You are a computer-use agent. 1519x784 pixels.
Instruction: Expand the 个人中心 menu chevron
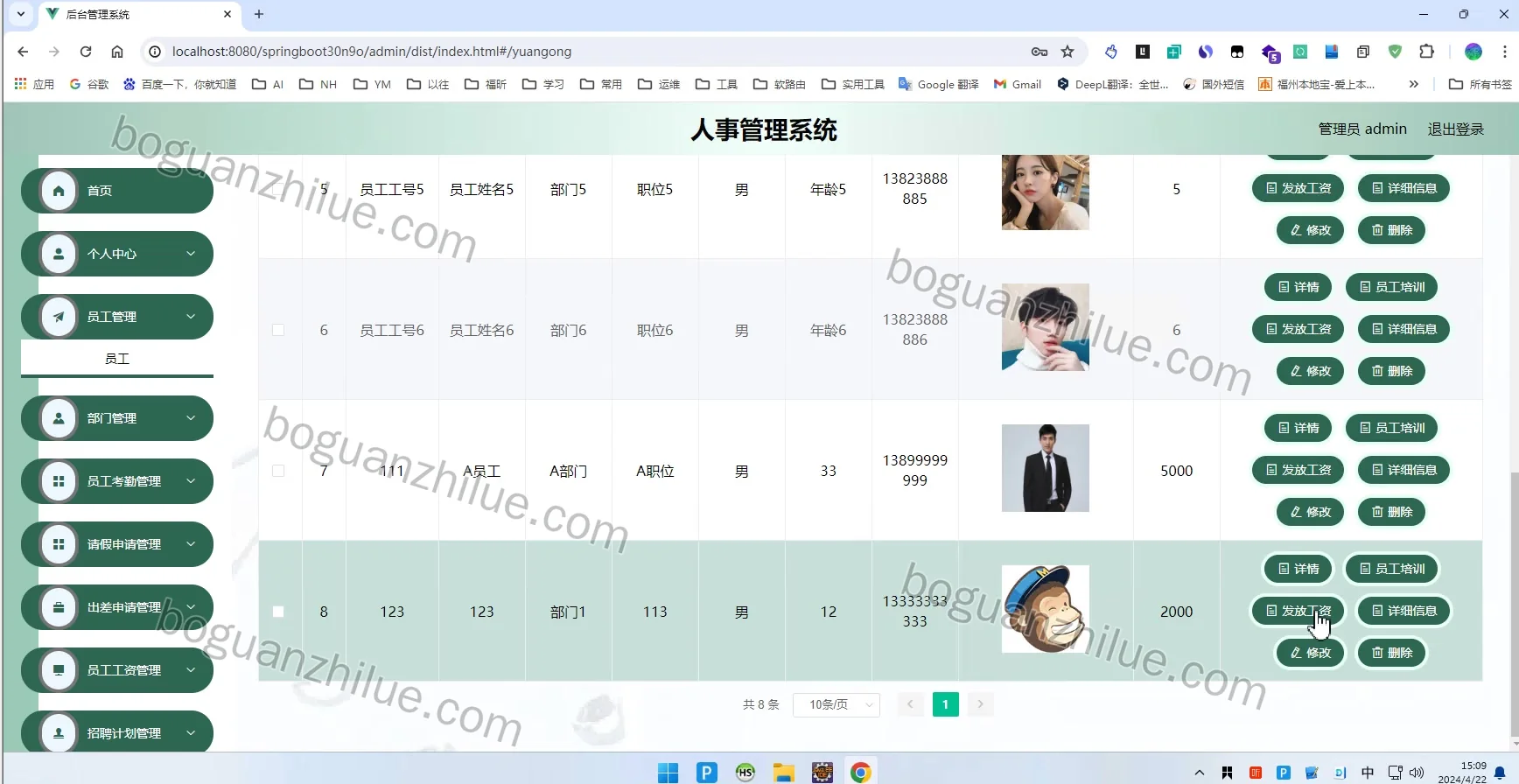(x=191, y=254)
